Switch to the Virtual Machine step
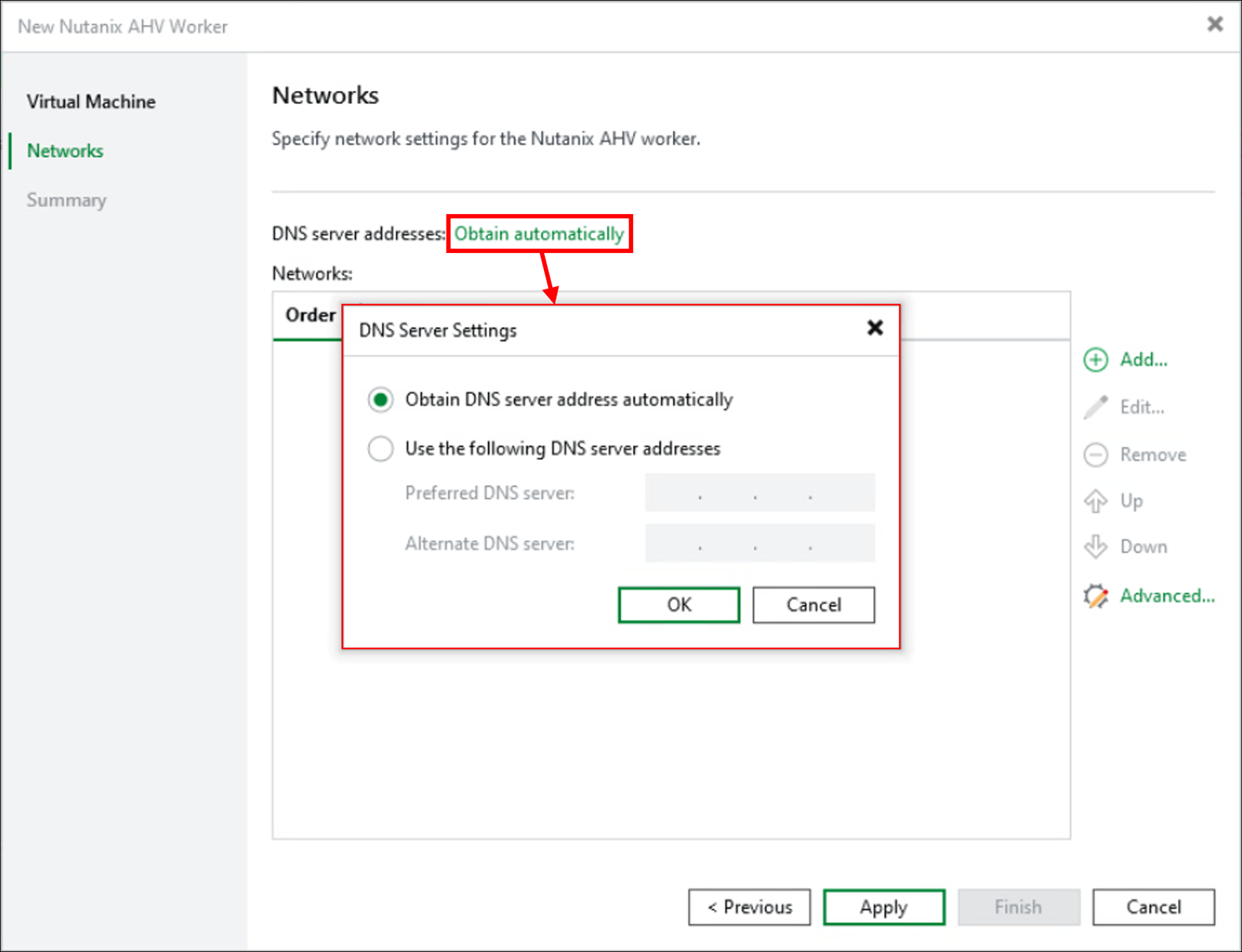1242x952 pixels. click(91, 101)
